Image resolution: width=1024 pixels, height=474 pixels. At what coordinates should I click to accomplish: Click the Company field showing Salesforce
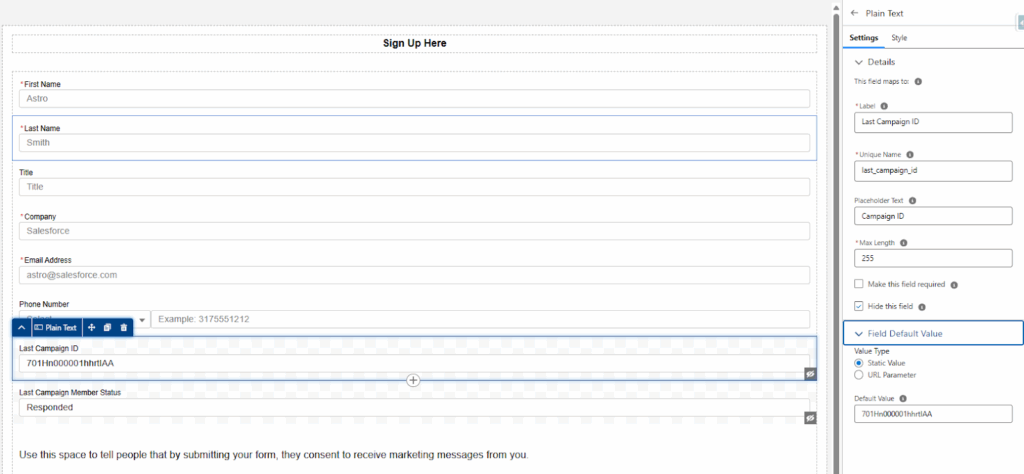pyautogui.click(x=414, y=231)
